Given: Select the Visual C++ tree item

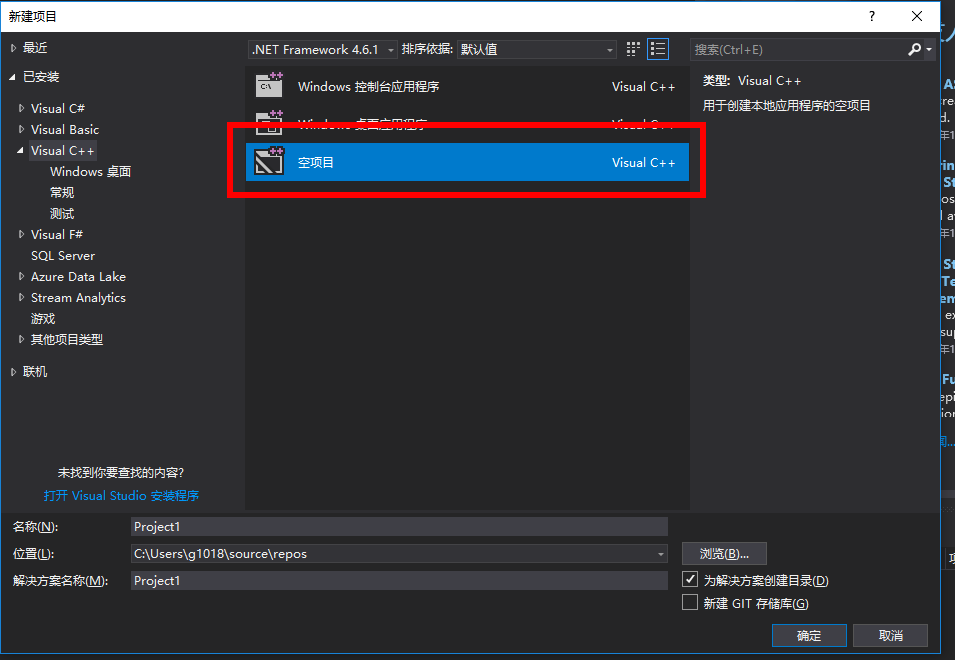Looking at the screenshot, I should 63,150.
